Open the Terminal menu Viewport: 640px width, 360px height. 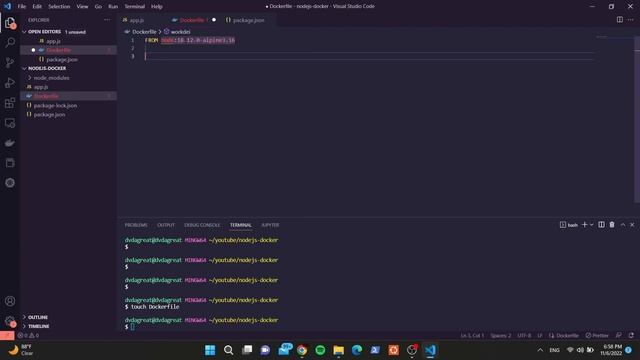[134, 7]
